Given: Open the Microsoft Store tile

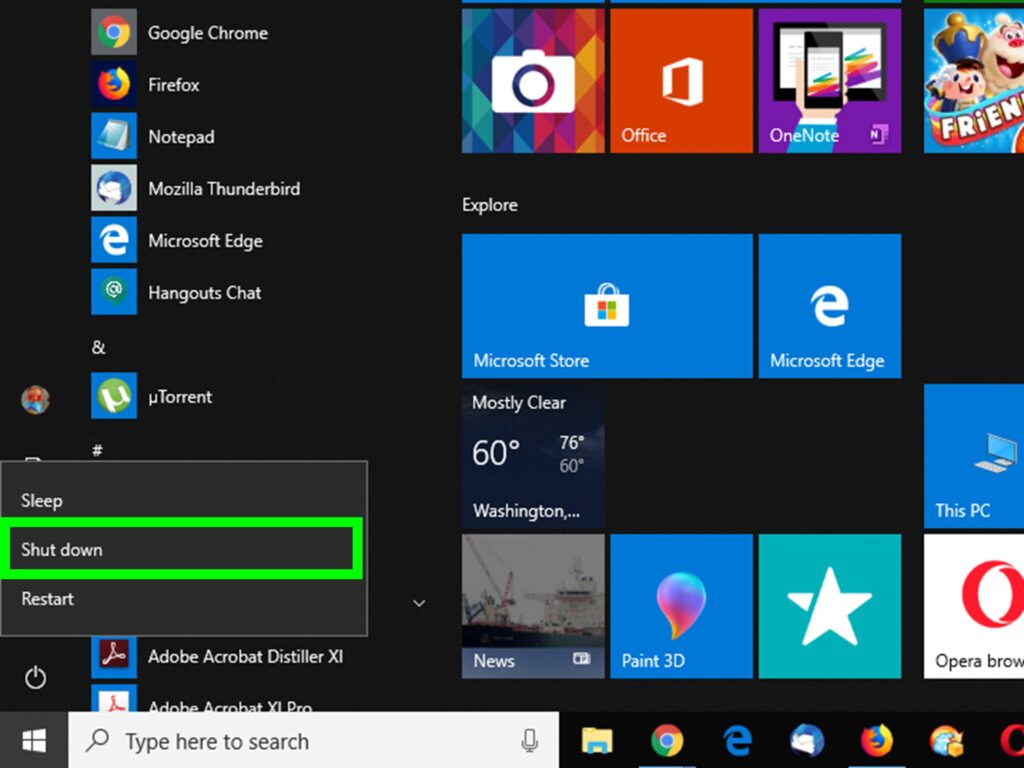Looking at the screenshot, I should pos(606,306).
